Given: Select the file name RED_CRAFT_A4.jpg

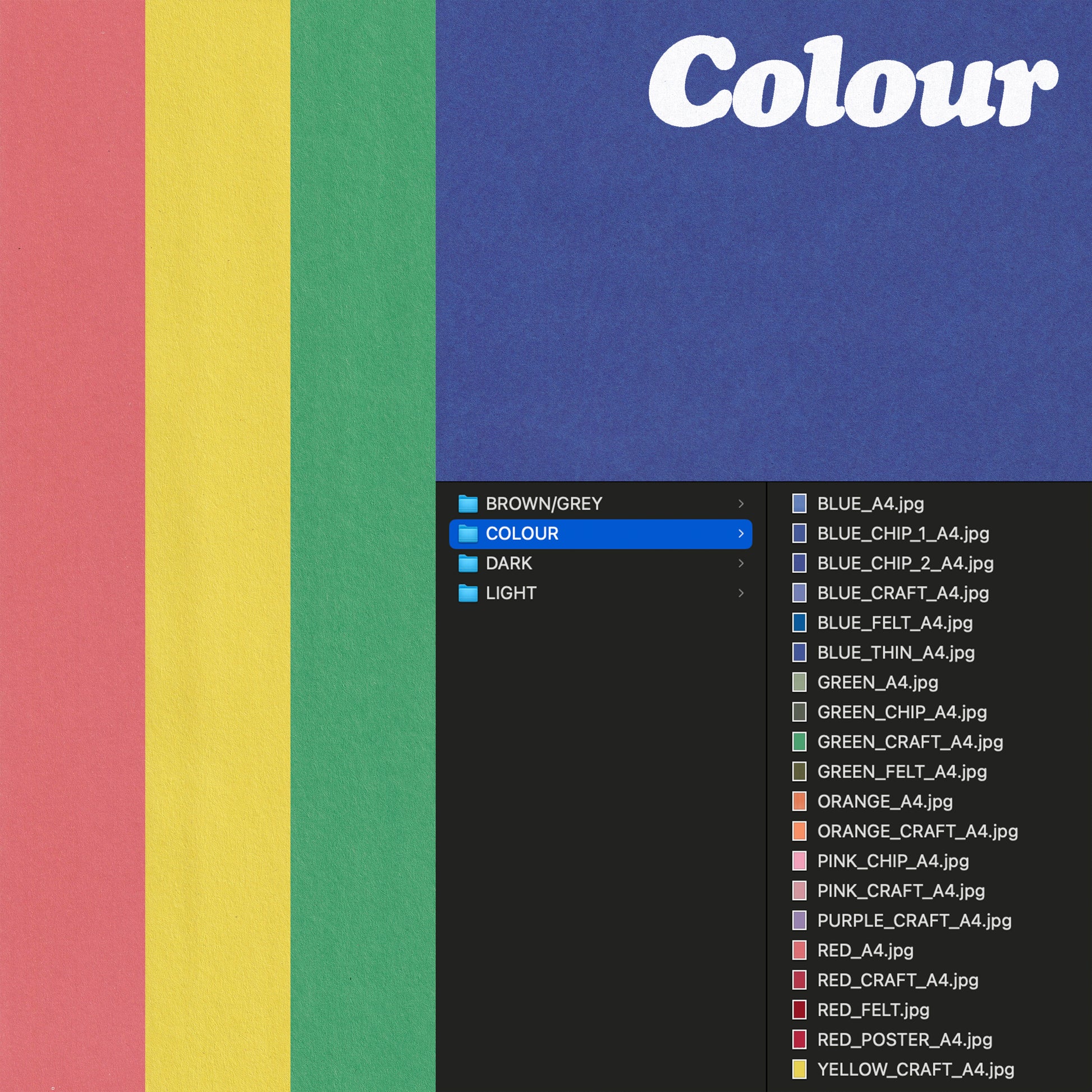Looking at the screenshot, I should [898, 980].
